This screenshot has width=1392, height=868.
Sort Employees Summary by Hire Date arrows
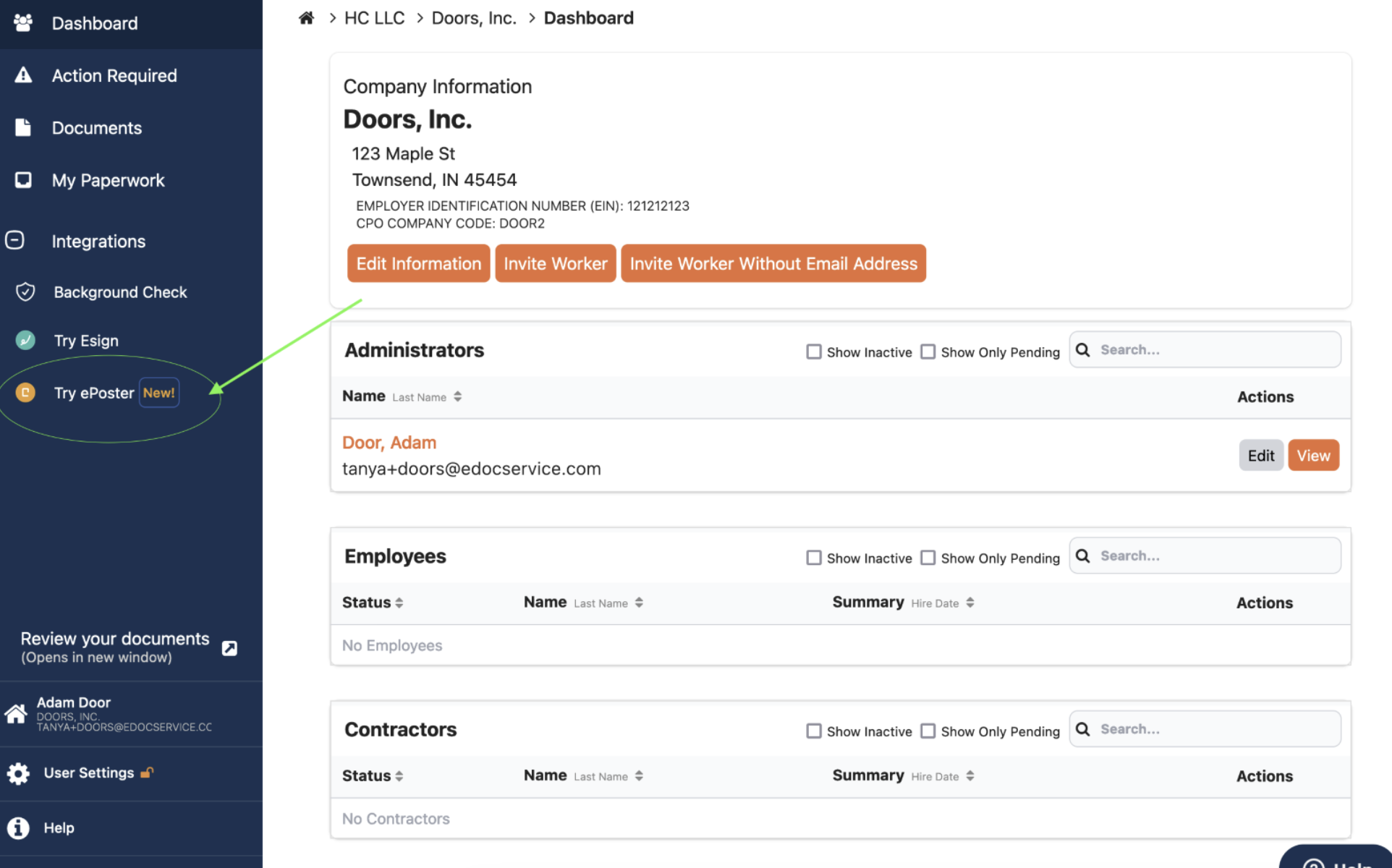point(970,603)
